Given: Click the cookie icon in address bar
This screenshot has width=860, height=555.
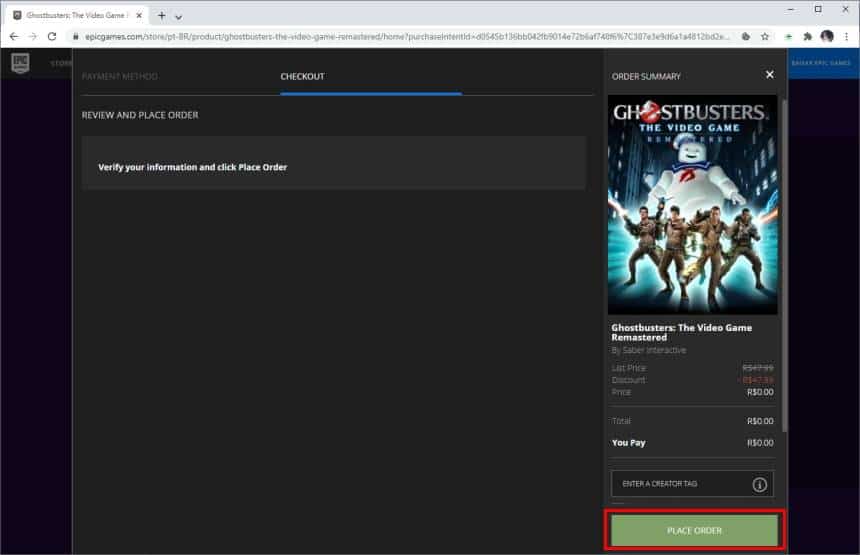Looking at the screenshot, I should click(745, 37).
